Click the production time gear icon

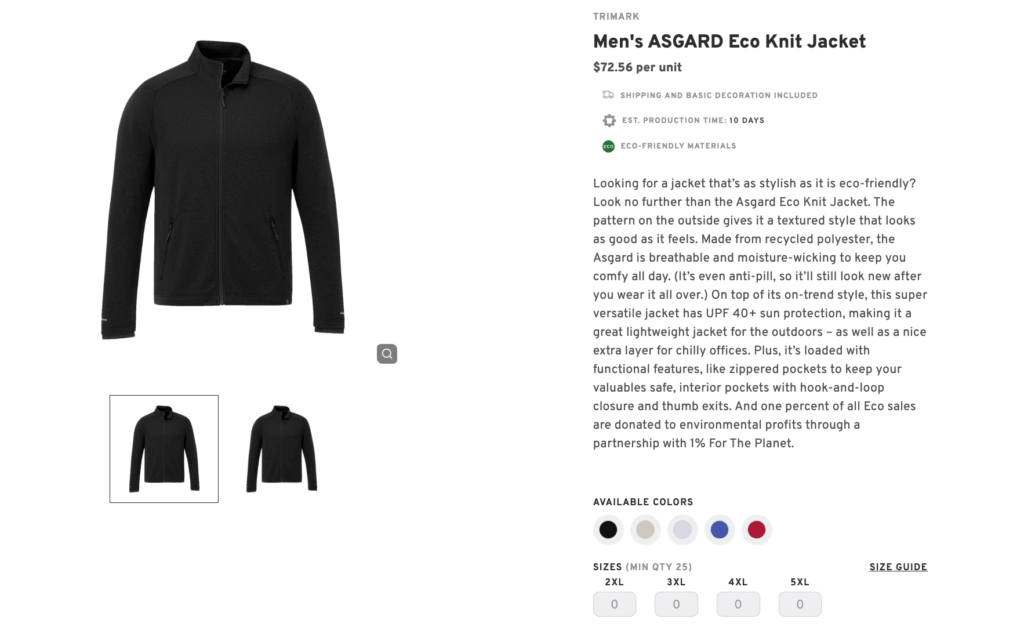point(609,120)
